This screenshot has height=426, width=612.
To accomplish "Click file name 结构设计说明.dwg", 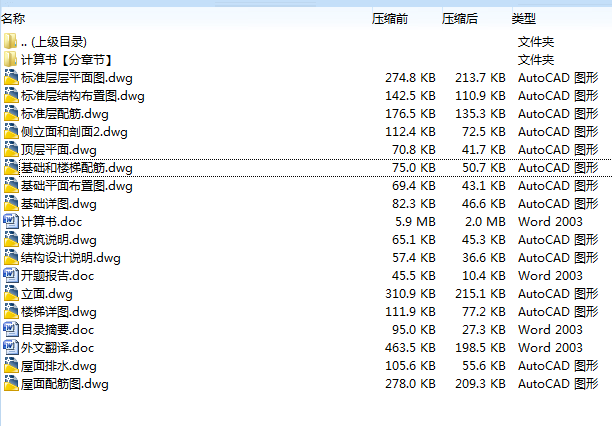I will [x=71, y=258].
